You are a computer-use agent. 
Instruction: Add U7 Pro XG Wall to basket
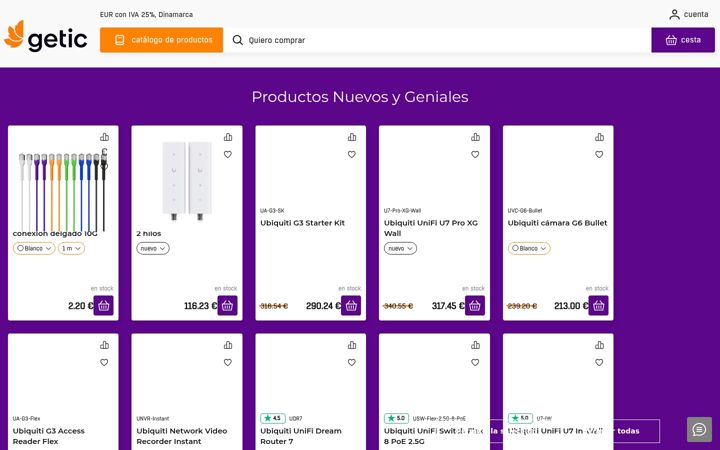475,306
